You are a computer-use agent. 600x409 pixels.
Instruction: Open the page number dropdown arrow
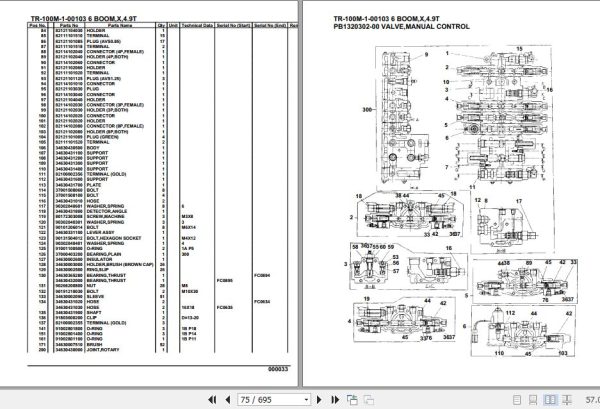[306, 400]
